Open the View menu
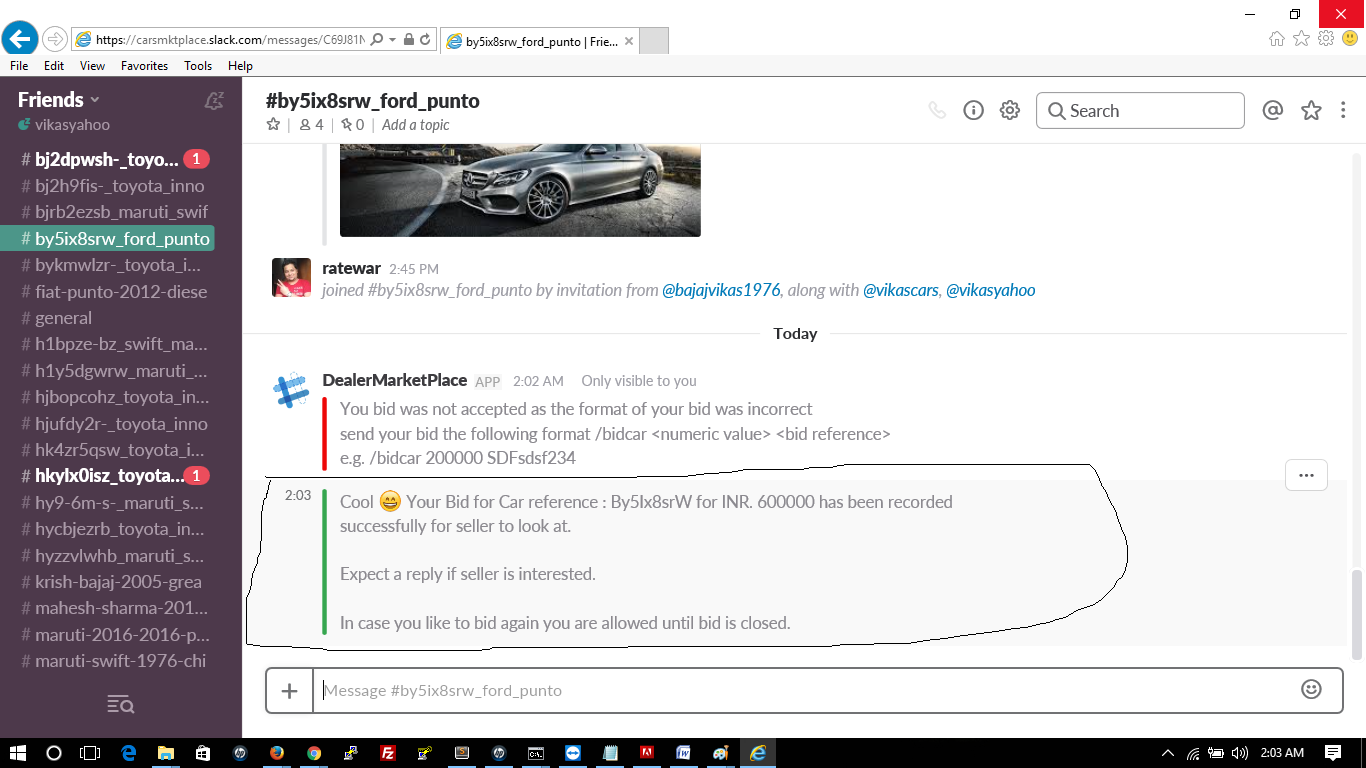 click(x=92, y=66)
